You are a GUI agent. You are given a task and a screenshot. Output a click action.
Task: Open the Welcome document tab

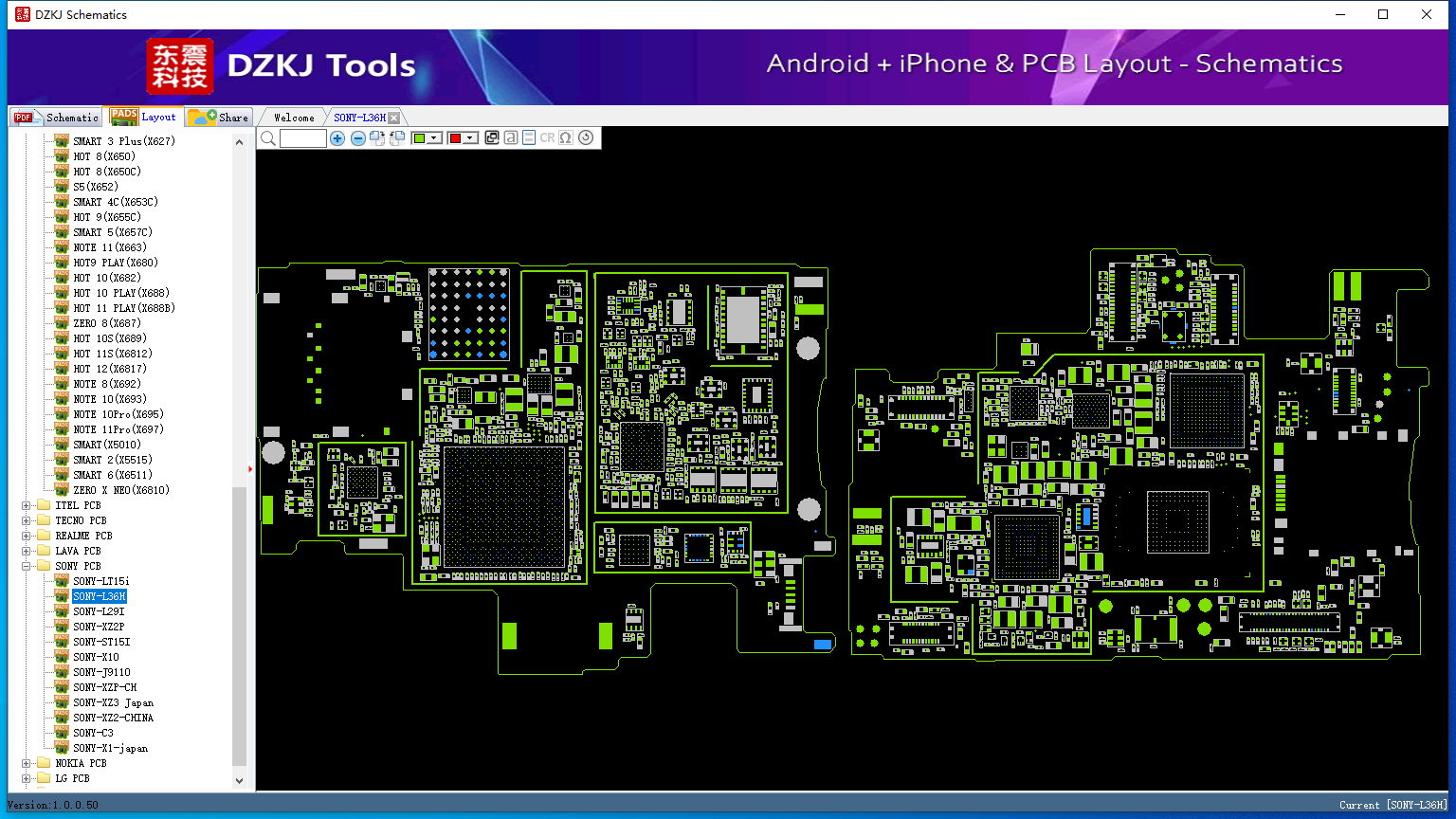[294, 118]
